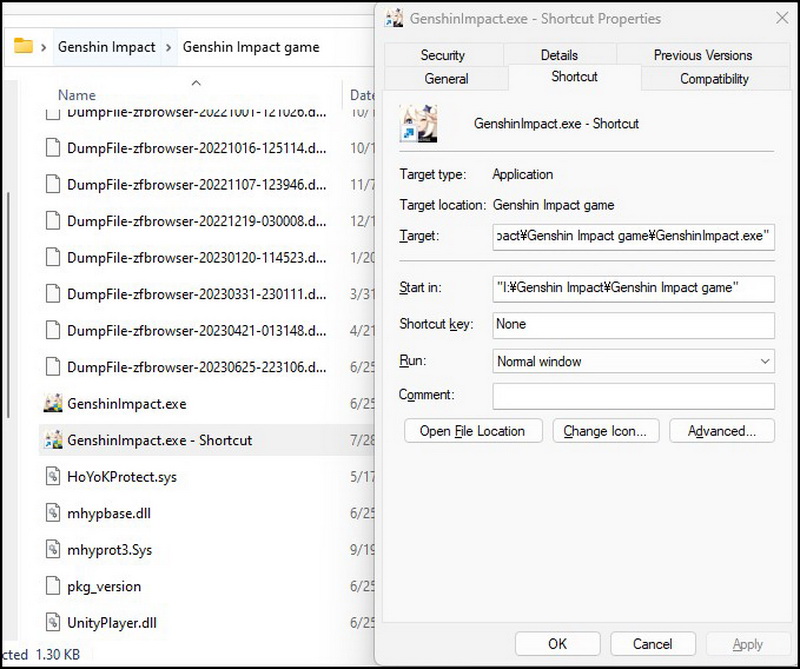The width and height of the screenshot is (800, 669).
Task: Switch to the Security tab
Action: click(442, 55)
